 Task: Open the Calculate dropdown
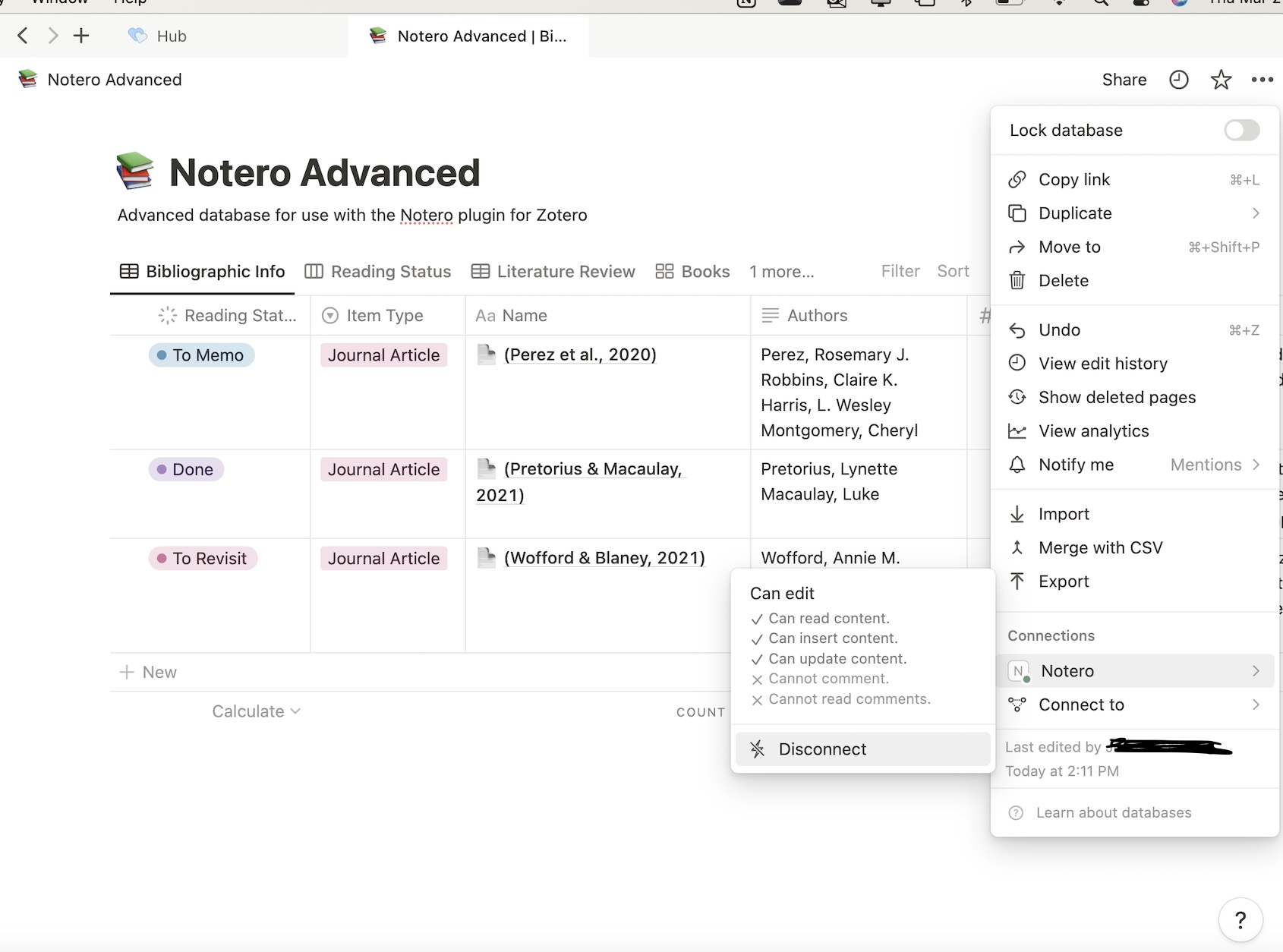[257, 711]
